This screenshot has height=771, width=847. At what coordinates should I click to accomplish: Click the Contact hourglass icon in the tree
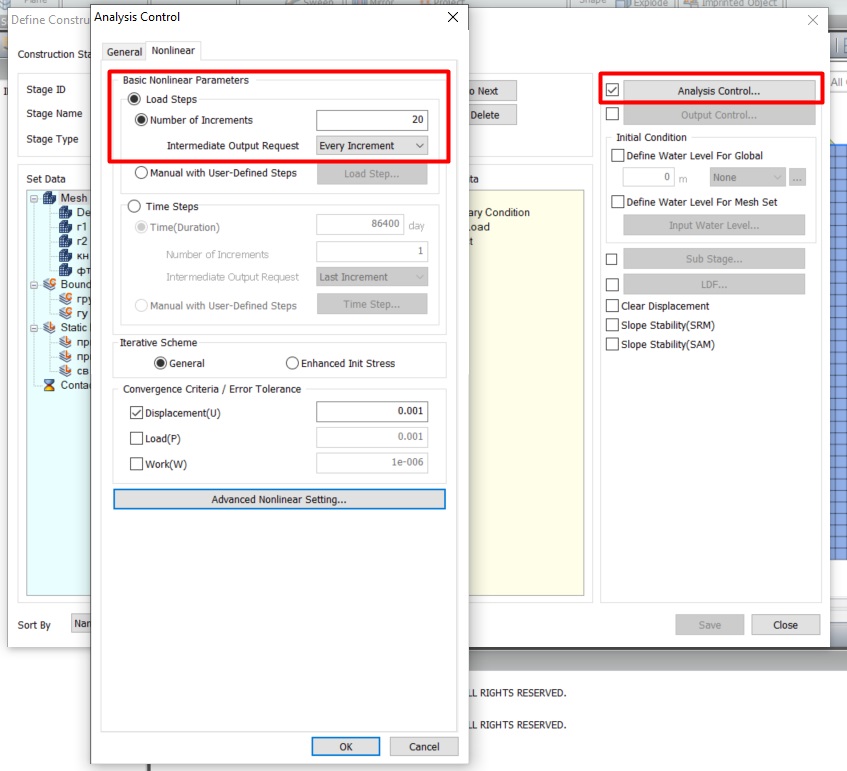point(50,385)
